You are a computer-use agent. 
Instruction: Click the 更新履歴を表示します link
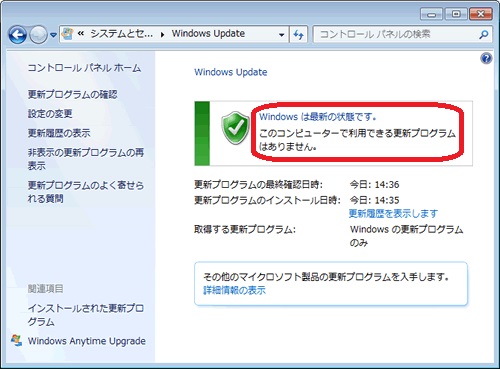(x=393, y=214)
